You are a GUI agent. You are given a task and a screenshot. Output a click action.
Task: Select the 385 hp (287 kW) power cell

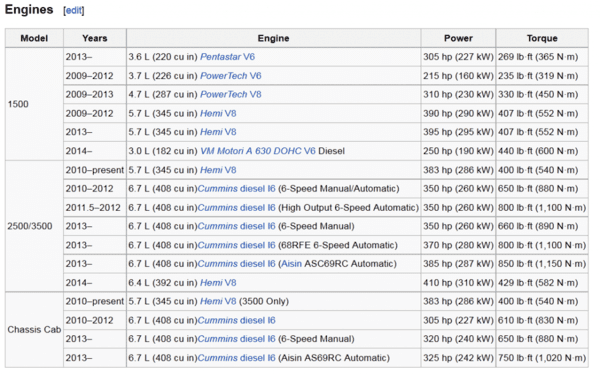tap(458, 264)
